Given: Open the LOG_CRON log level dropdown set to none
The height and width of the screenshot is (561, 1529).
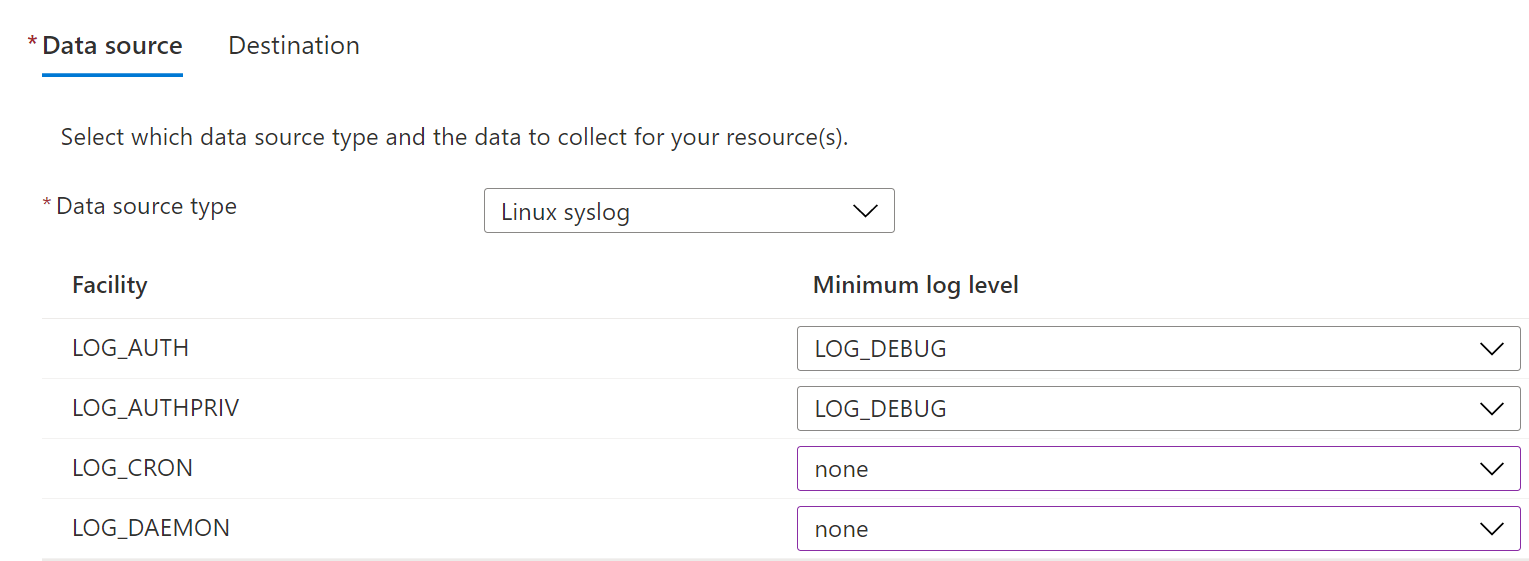Looking at the screenshot, I should point(1157,469).
